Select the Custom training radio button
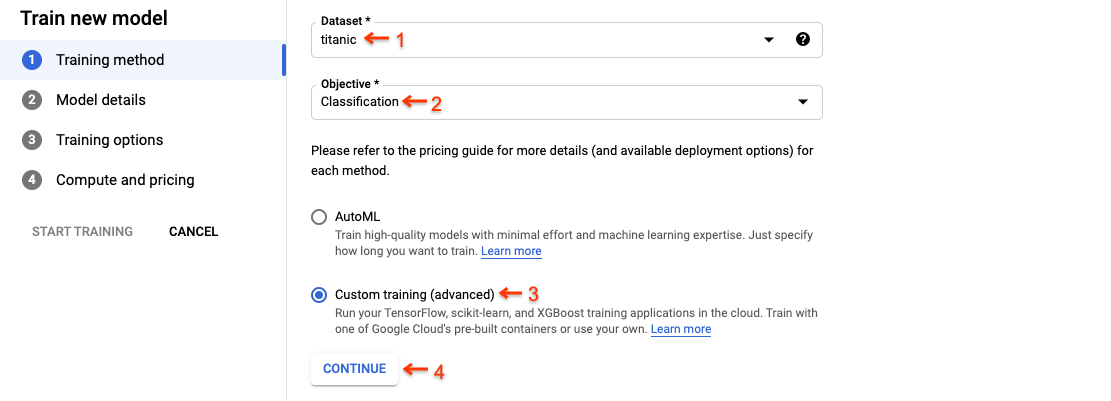1111x401 pixels. point(319,295)
